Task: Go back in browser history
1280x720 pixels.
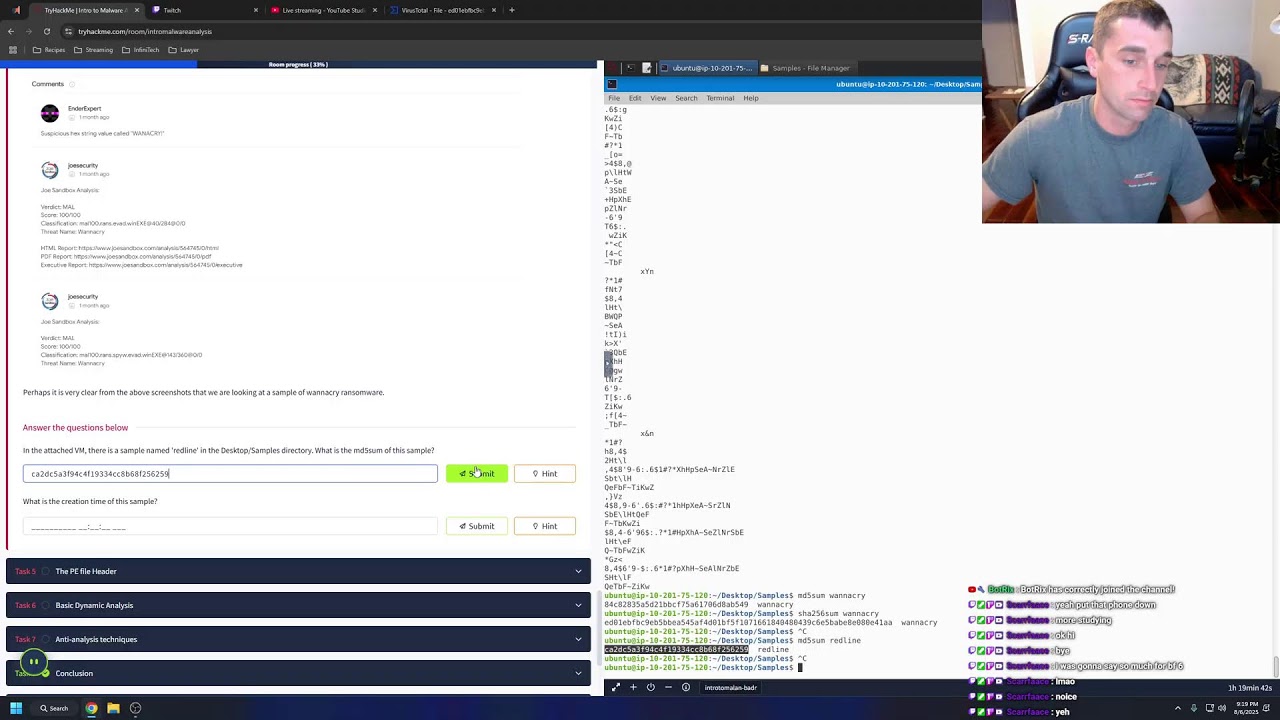Action: tap(11, 31)
